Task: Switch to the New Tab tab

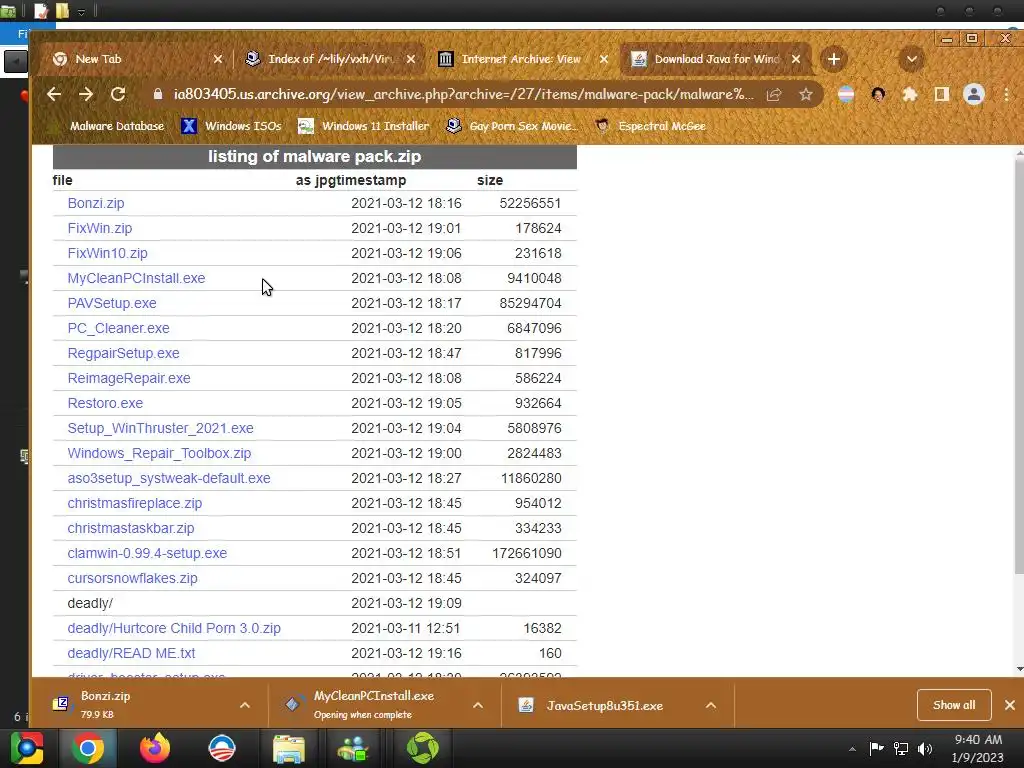Action: coord(131,59)
